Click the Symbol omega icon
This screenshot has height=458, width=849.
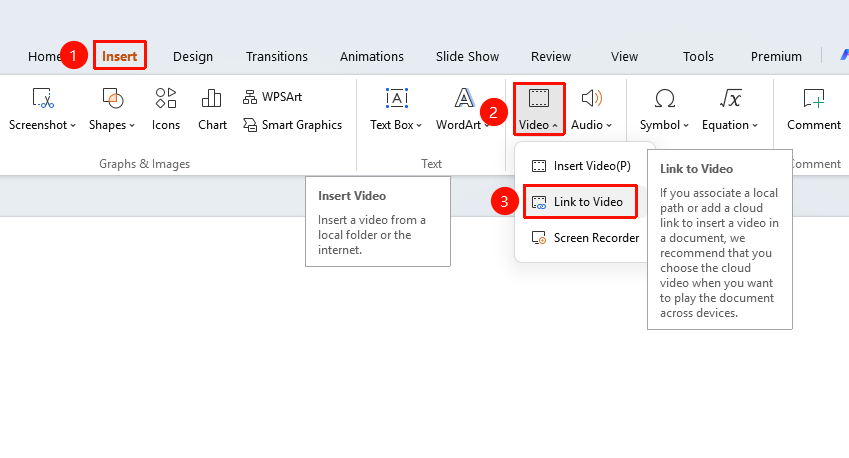click(x=664, y=99)
